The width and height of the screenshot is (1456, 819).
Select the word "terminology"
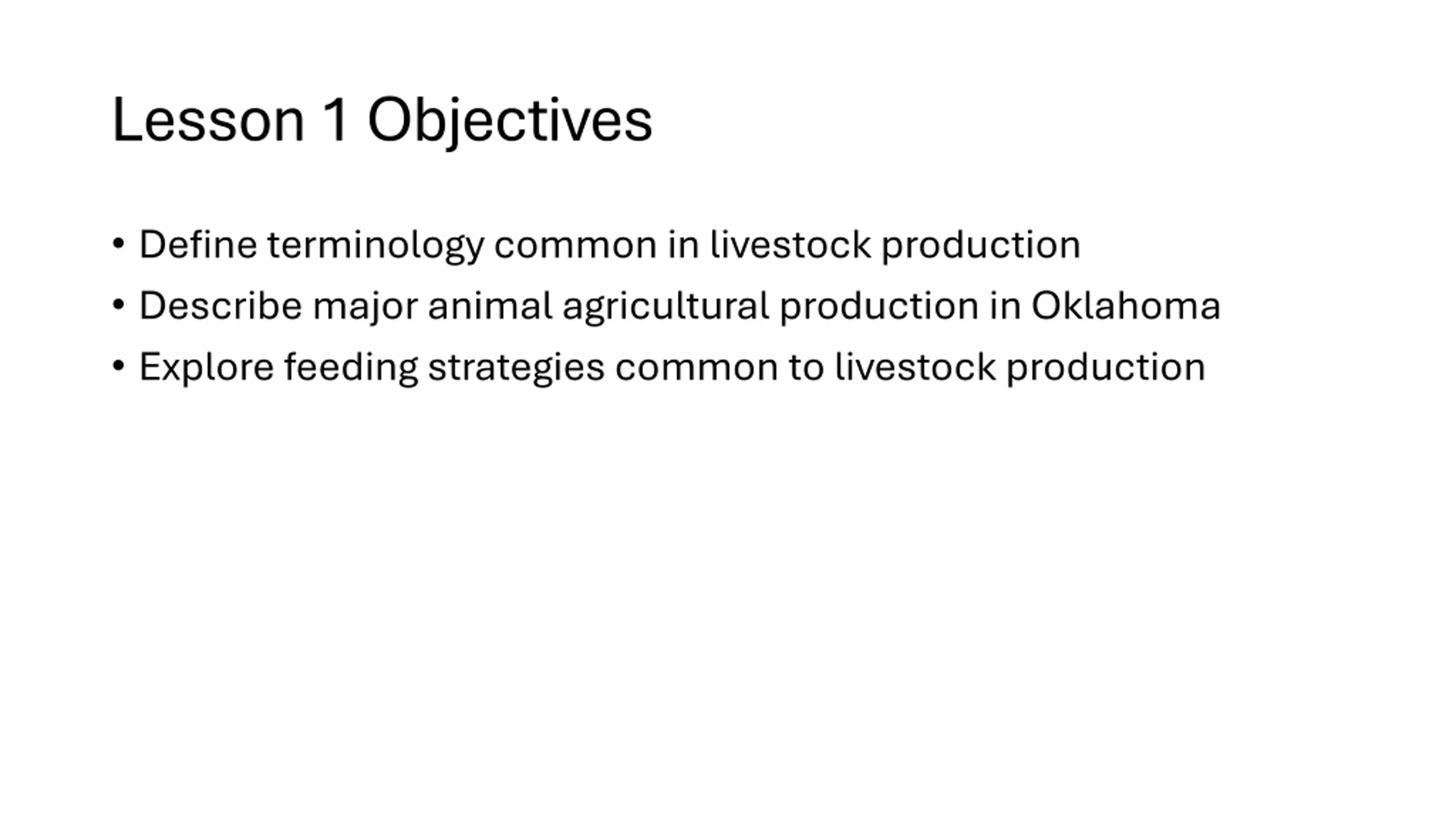(376, 246)
